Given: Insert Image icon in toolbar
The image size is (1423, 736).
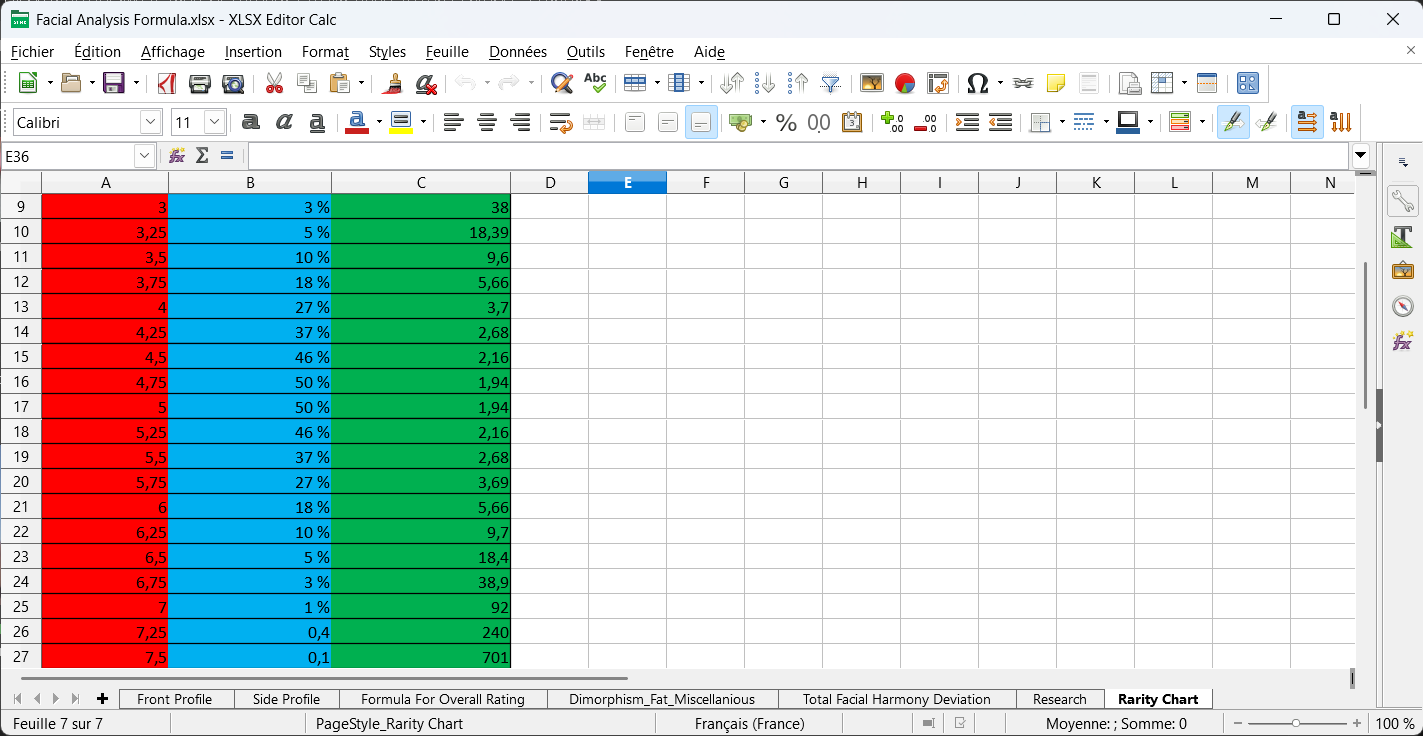Looking at the screenshot, I should [872, 83].
